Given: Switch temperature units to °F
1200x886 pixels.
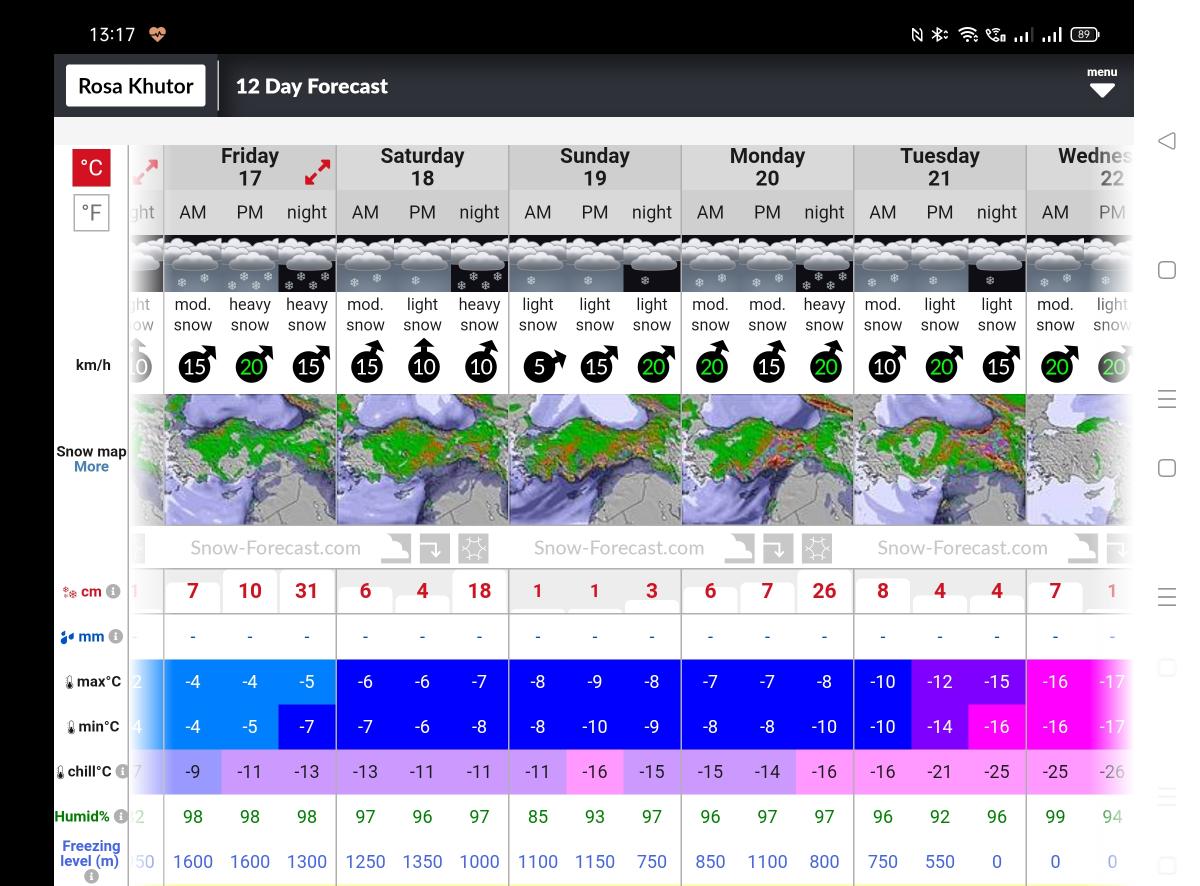Looking at the screenshot, I should click(x=91, y=212).
